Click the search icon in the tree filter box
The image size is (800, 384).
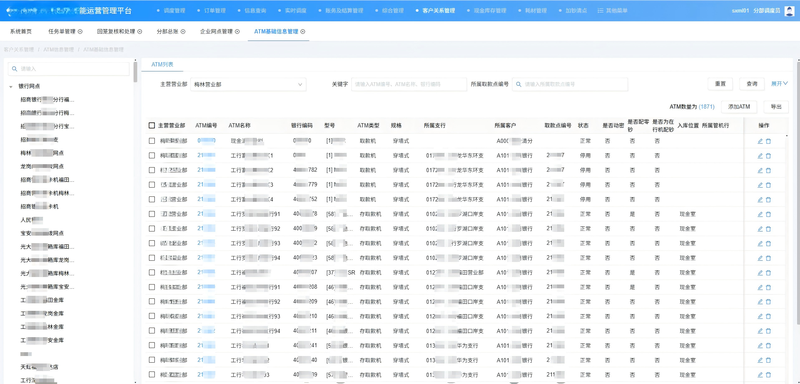[15, 68]
